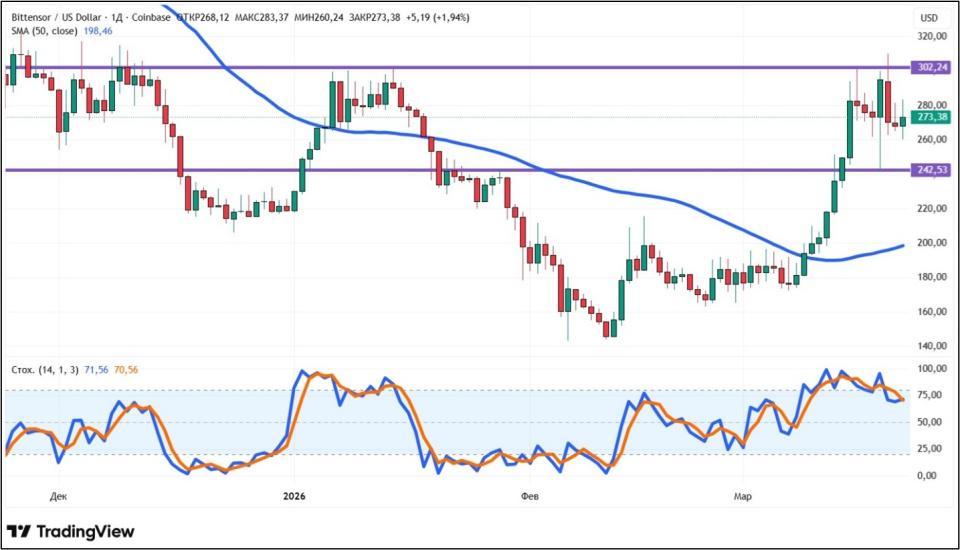Click the TradingView logo
Screen dimensions: 960x550
point(70,531)
